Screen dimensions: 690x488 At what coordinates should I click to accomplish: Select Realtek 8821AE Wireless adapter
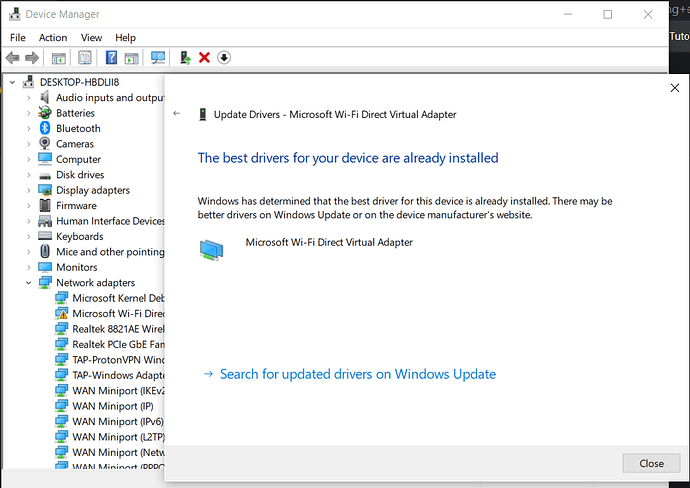point(118,329)
